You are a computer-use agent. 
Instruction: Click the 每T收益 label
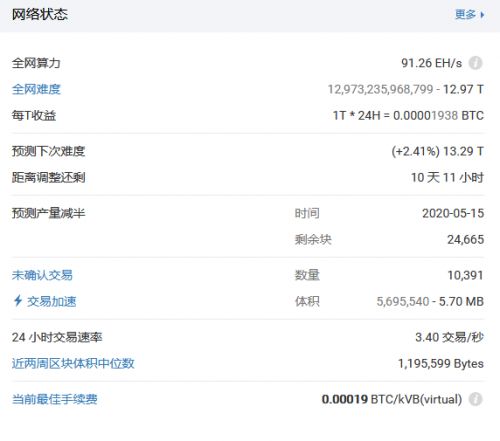coord(34,115)
